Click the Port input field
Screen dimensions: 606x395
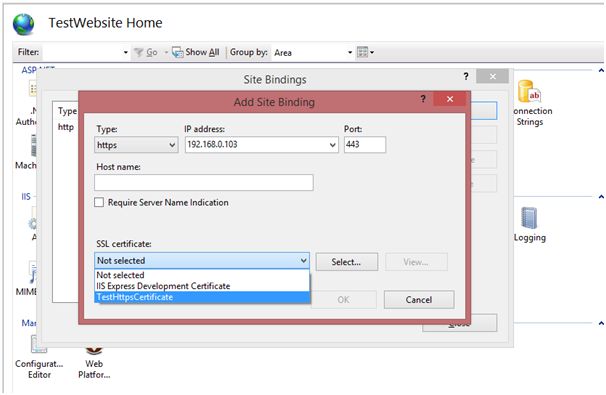365,145
